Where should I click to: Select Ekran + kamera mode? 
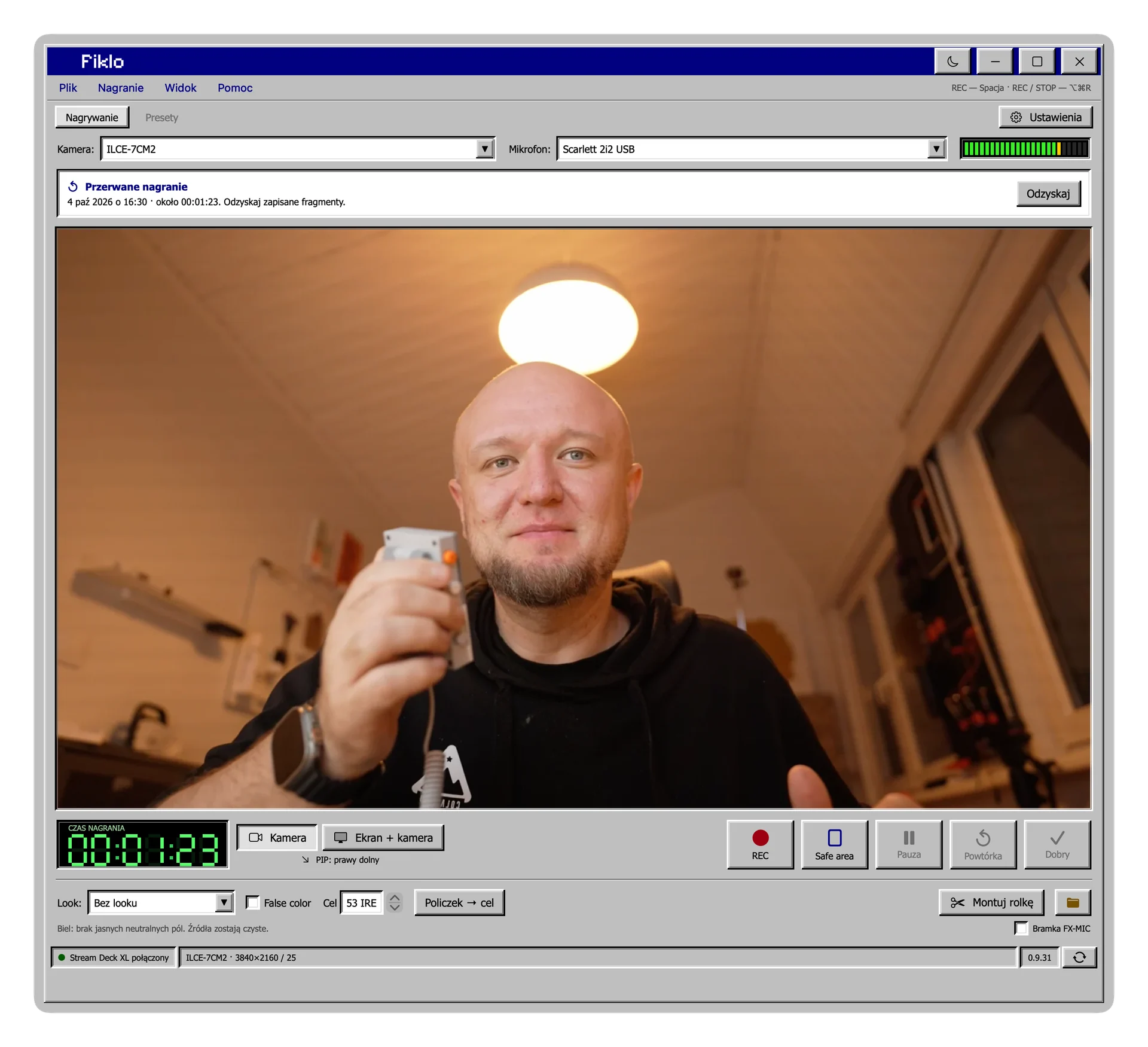click(383, 837)
